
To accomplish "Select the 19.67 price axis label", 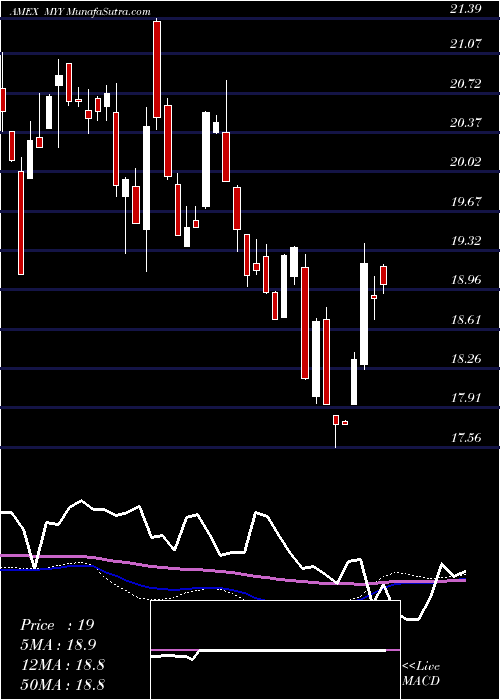I will [x=466, y=202].
